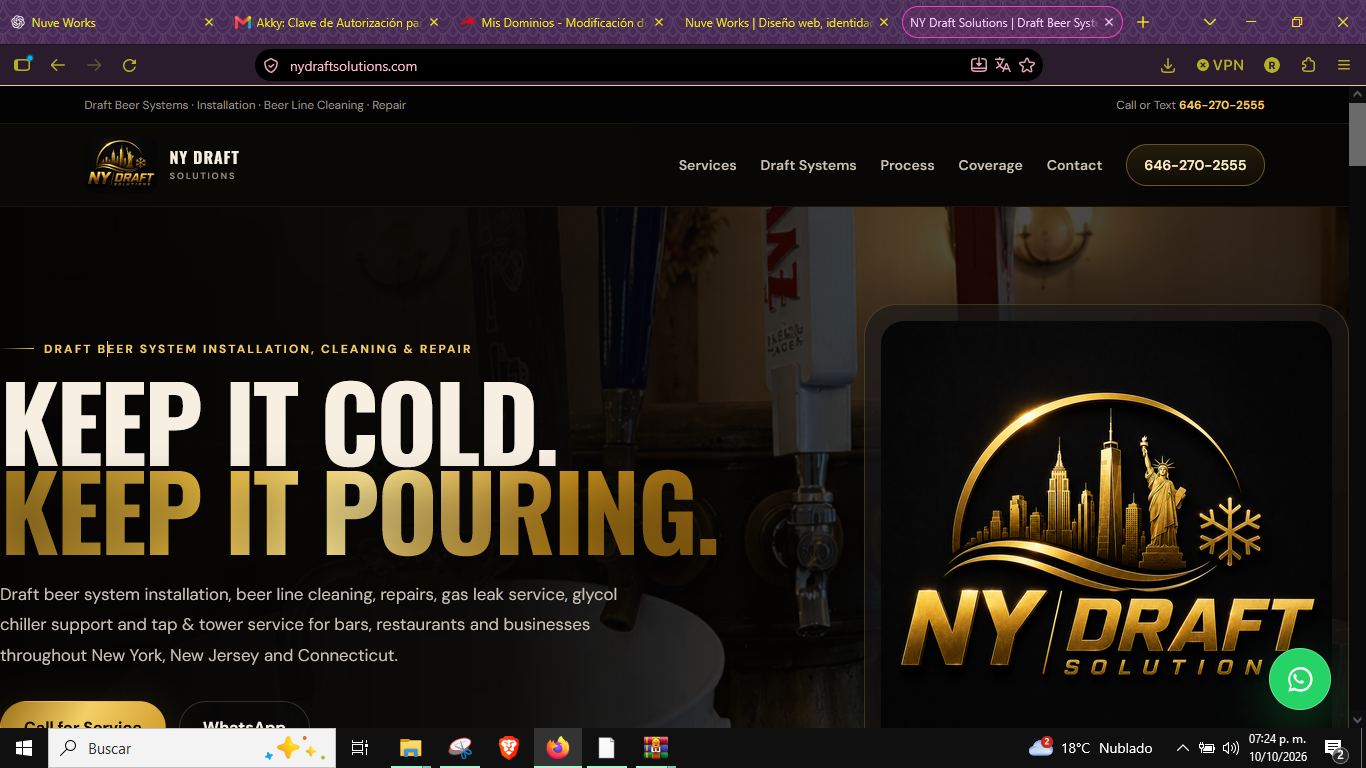Image resolution: width=1366 pixels, height=768 pixels.
Task: Open the Coverage navigation link
Action: click(x=990, y=165)
